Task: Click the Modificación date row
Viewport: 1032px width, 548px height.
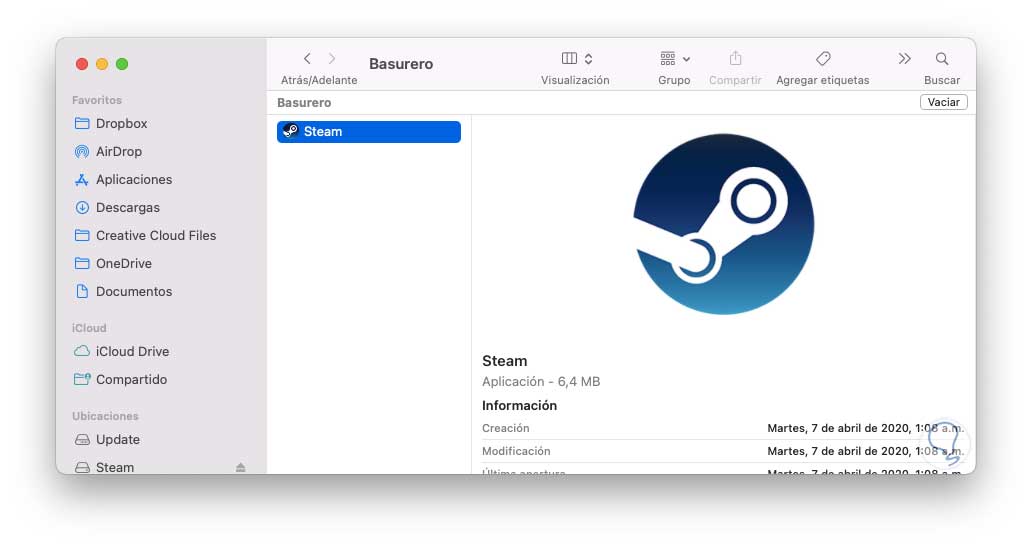Action: 723,451
